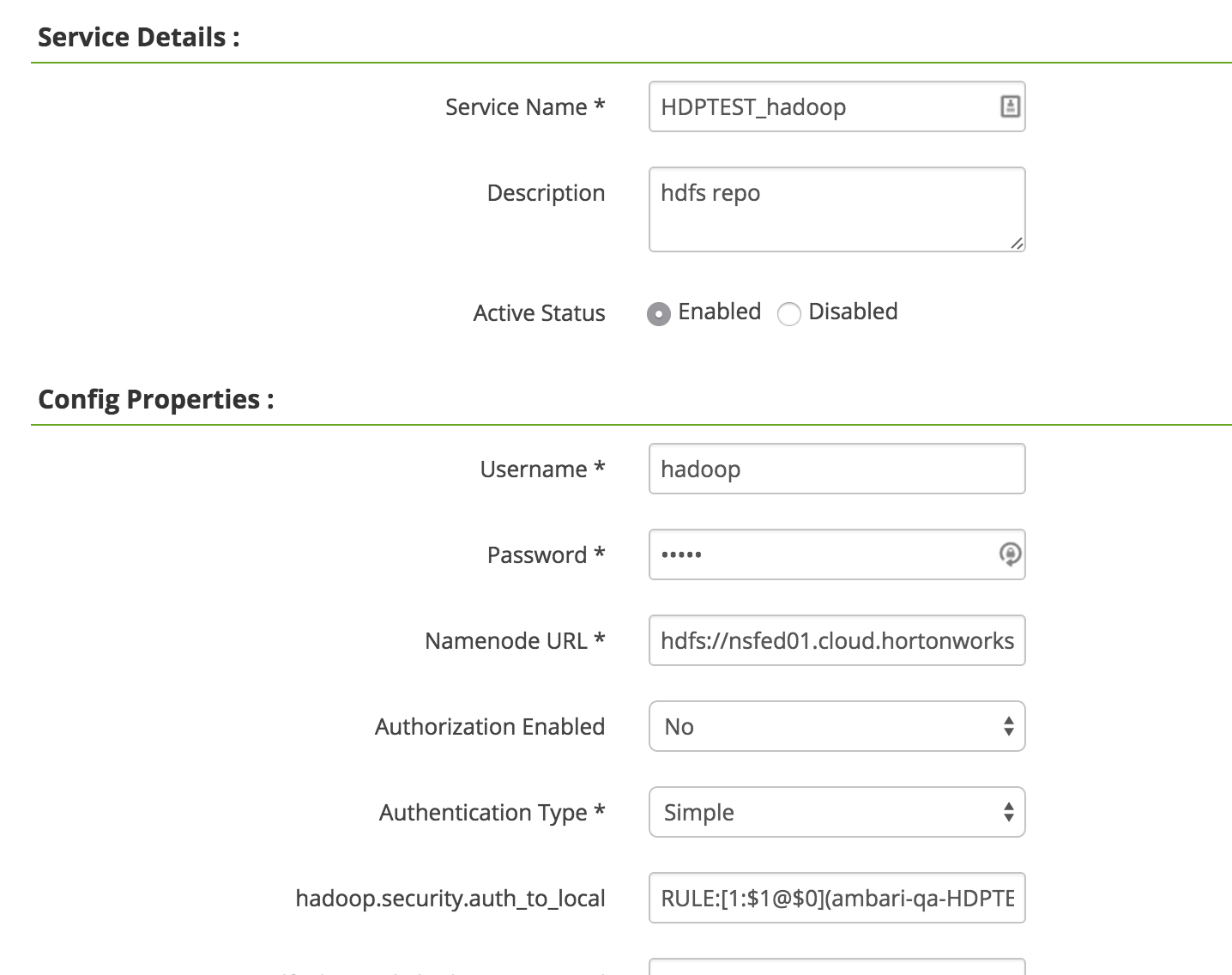Click inside the Service Name input showing HDPTEST_hadoop

(x=815, y=106)
